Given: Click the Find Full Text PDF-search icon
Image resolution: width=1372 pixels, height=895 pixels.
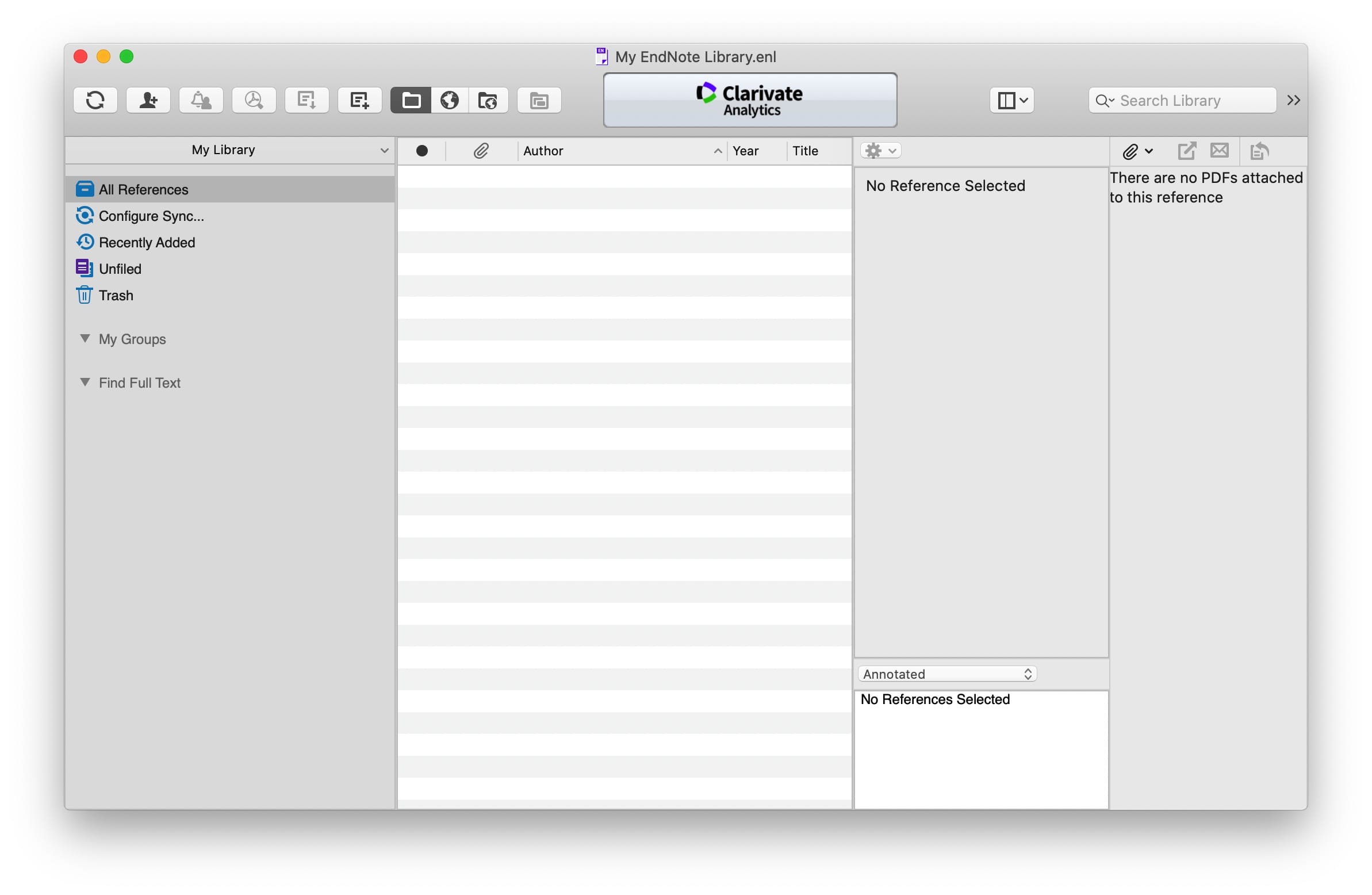Looking at the screenshot, I should 254,100.
